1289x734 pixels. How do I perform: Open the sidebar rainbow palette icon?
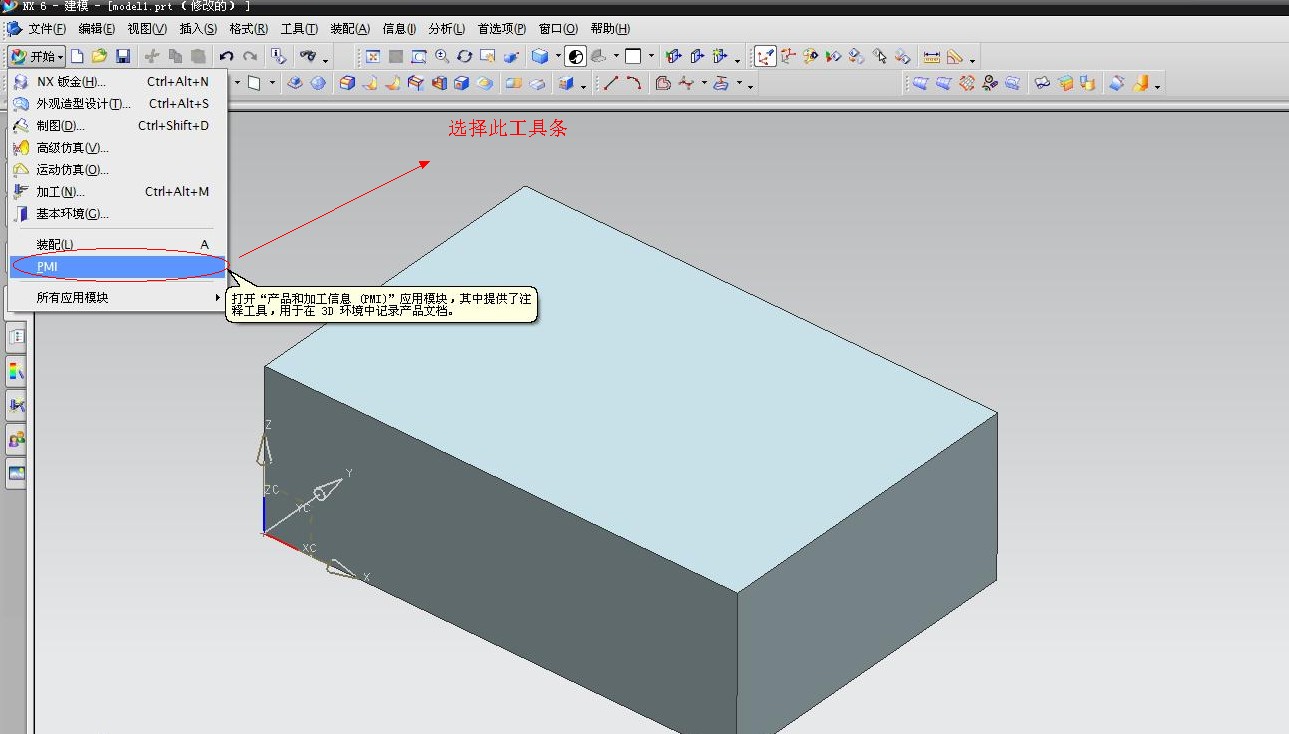click(x=17, y=372)
